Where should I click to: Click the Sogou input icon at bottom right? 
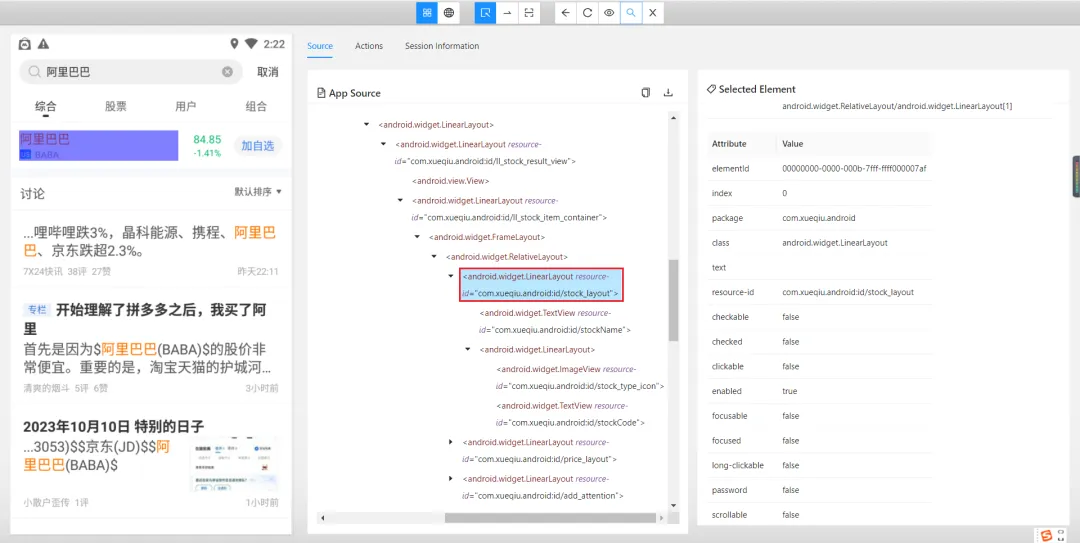(x=1047, y=535)
